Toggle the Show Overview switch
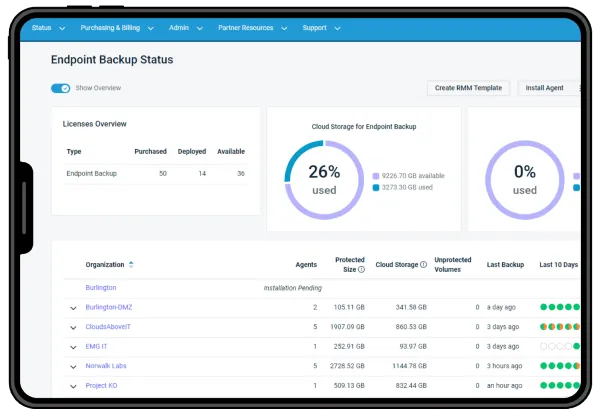 click(x=60, y=88)
